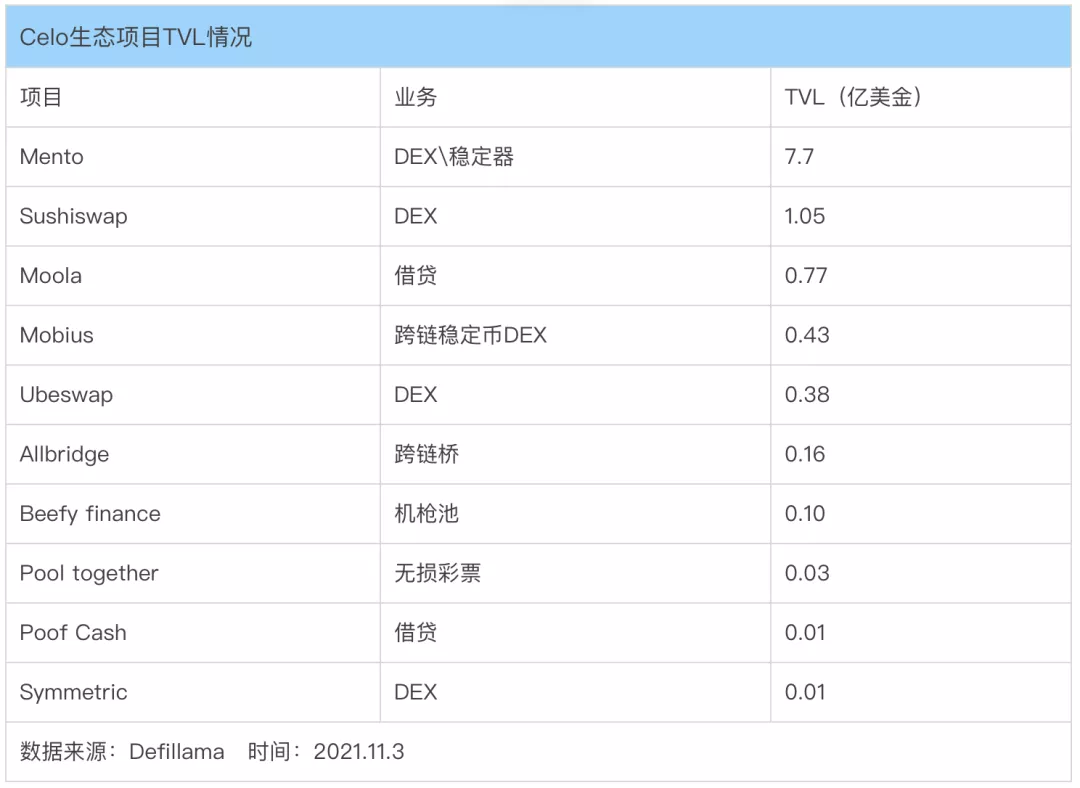Click the Pool together entry
Image resolution: width=1080 pixels, height=788 pixels.
(x=89, y=573)
